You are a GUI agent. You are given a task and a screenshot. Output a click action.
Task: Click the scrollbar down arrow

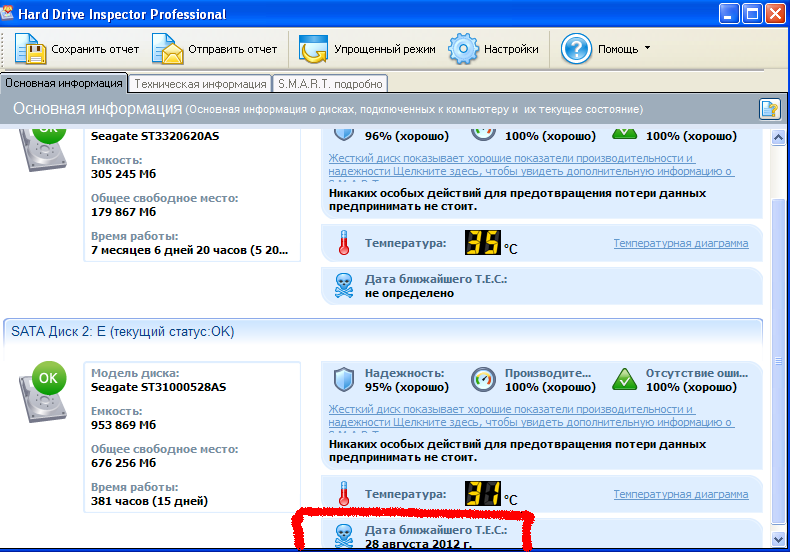[x=778, y=539]
